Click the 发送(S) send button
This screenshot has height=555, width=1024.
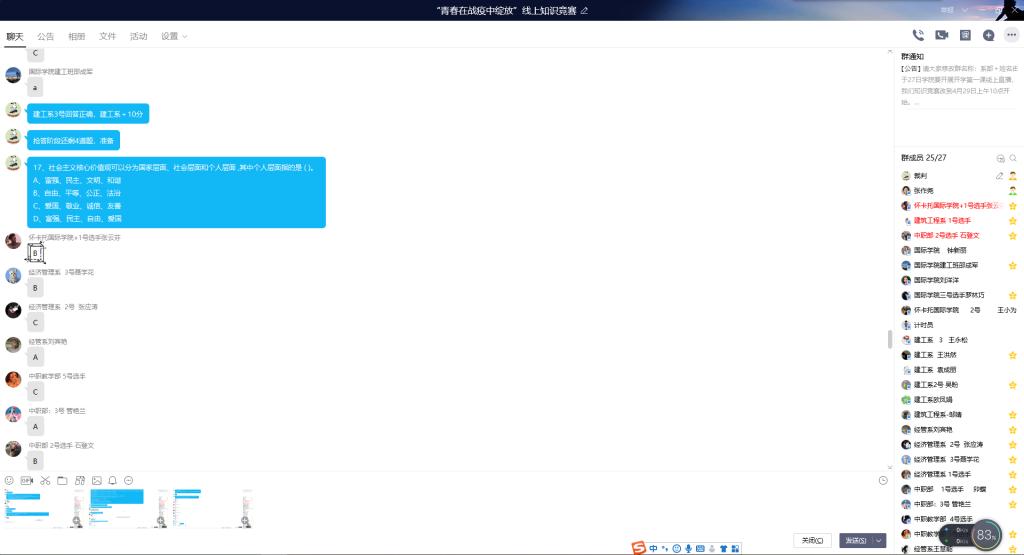(855, 540)
